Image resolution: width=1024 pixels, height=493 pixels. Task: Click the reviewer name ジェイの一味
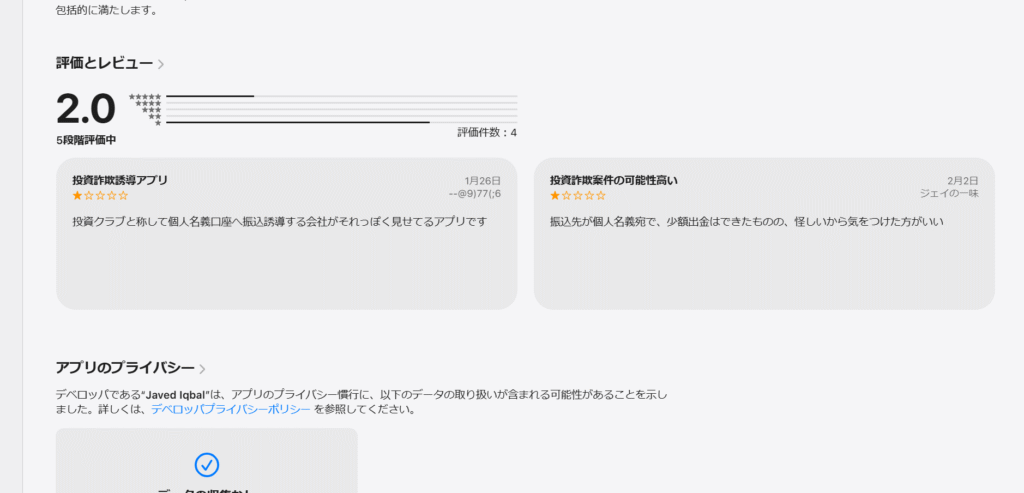pyautogui.click(x=949, y=193)
